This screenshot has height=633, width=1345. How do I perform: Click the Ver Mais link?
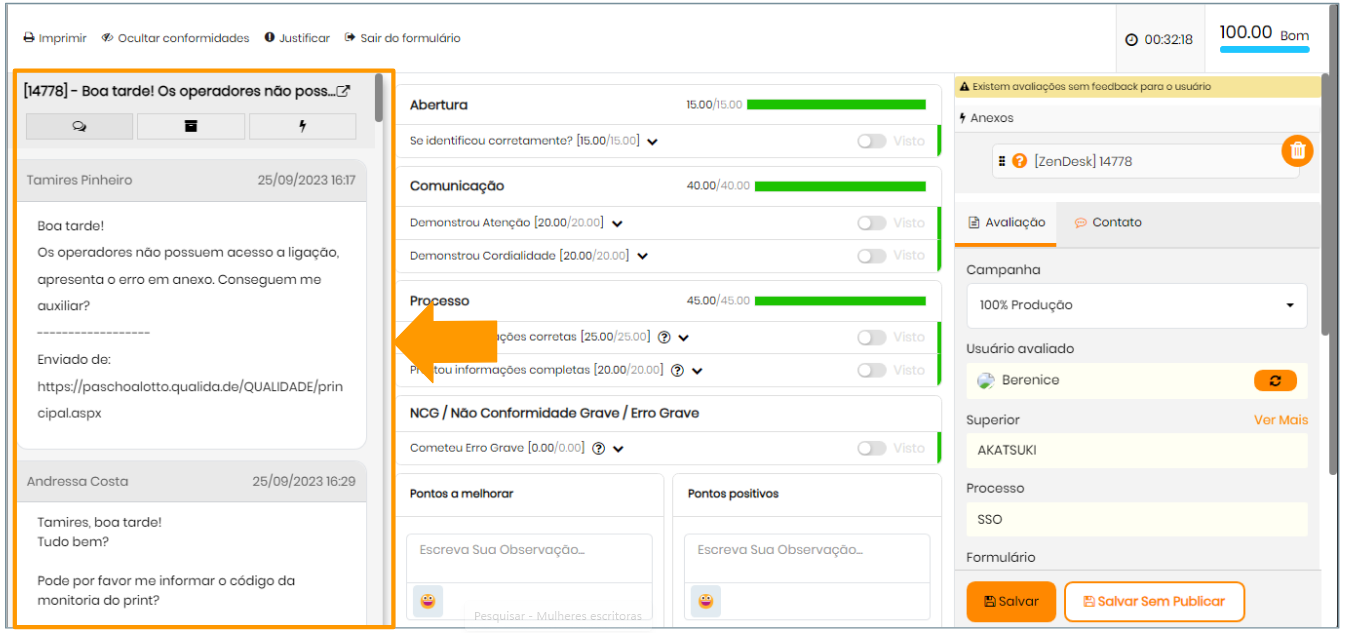tap(1280, 420)
